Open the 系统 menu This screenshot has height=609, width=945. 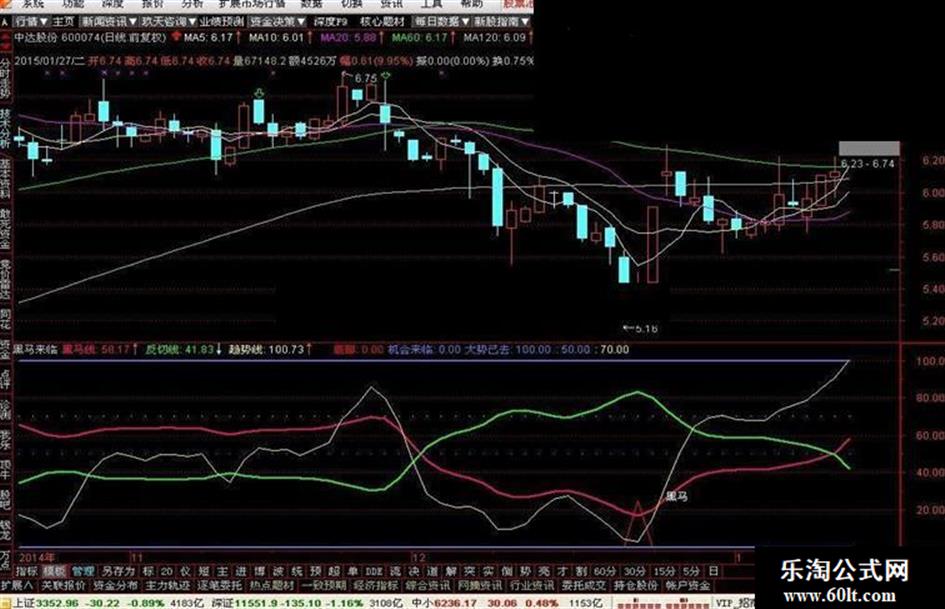[x=33, y=4]
